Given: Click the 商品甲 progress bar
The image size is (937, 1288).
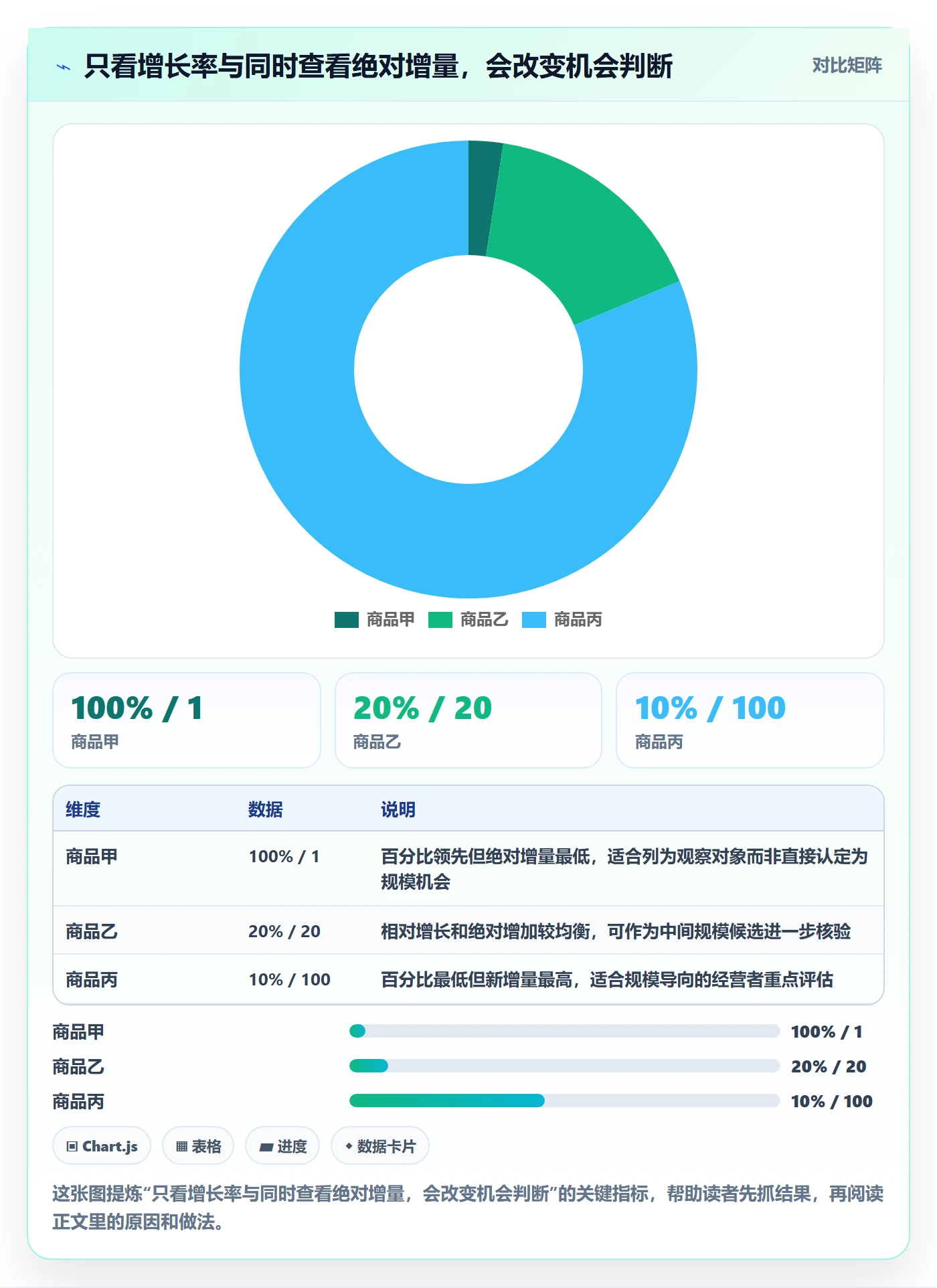Looking at the screenshot, I should 565,1031.
